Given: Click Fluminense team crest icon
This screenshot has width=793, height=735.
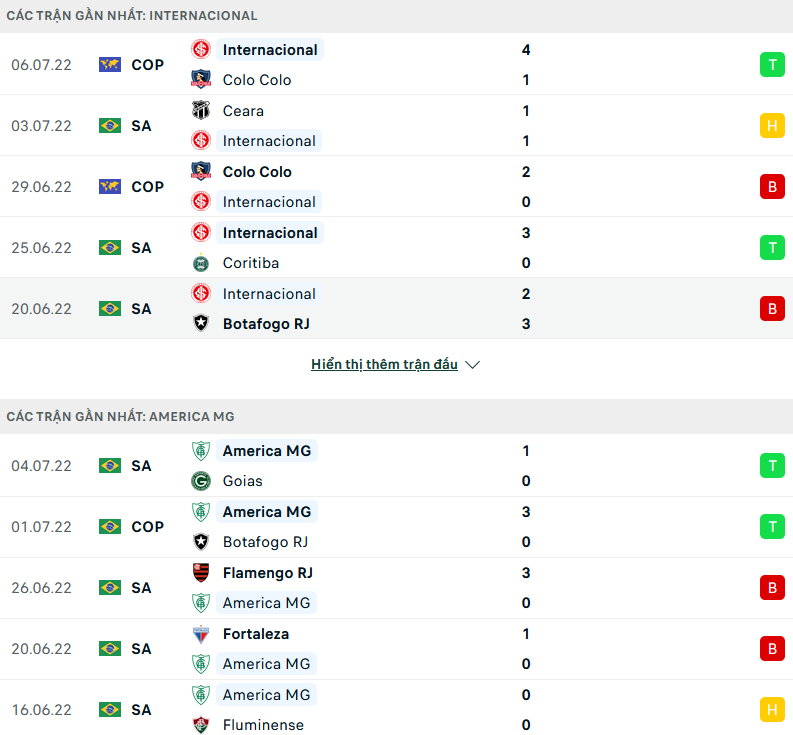Looking at the screenshot, I should [201, 725].
